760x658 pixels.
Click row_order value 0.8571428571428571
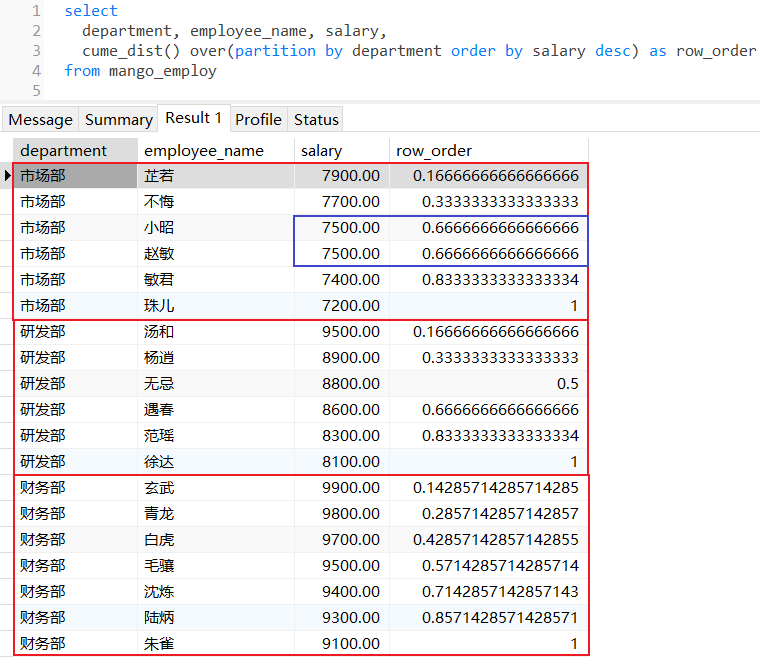tap(489, 618)
